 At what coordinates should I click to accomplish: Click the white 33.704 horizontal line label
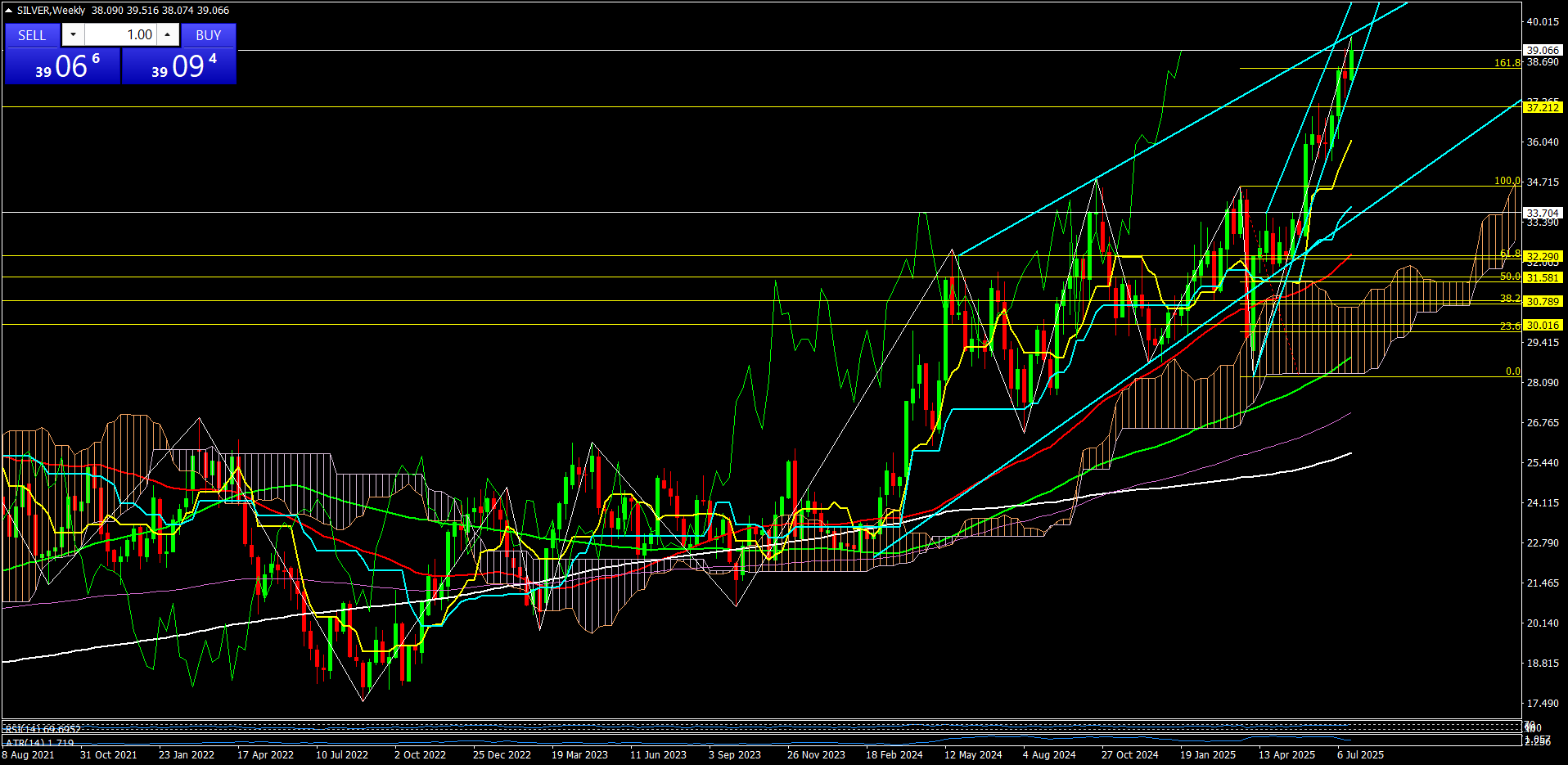1543,213
